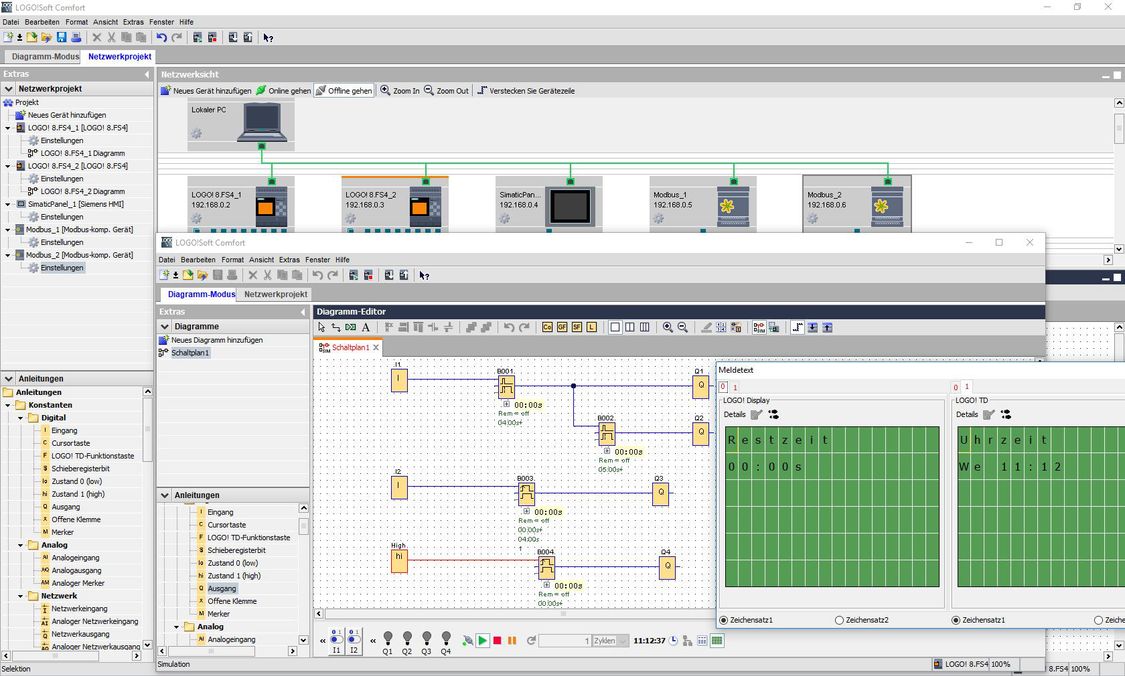Toggle the I2 input switch in simulation bar
The height and width of the screenshot is (676, 1125).
pyautogui.click(x=354, y=638)
